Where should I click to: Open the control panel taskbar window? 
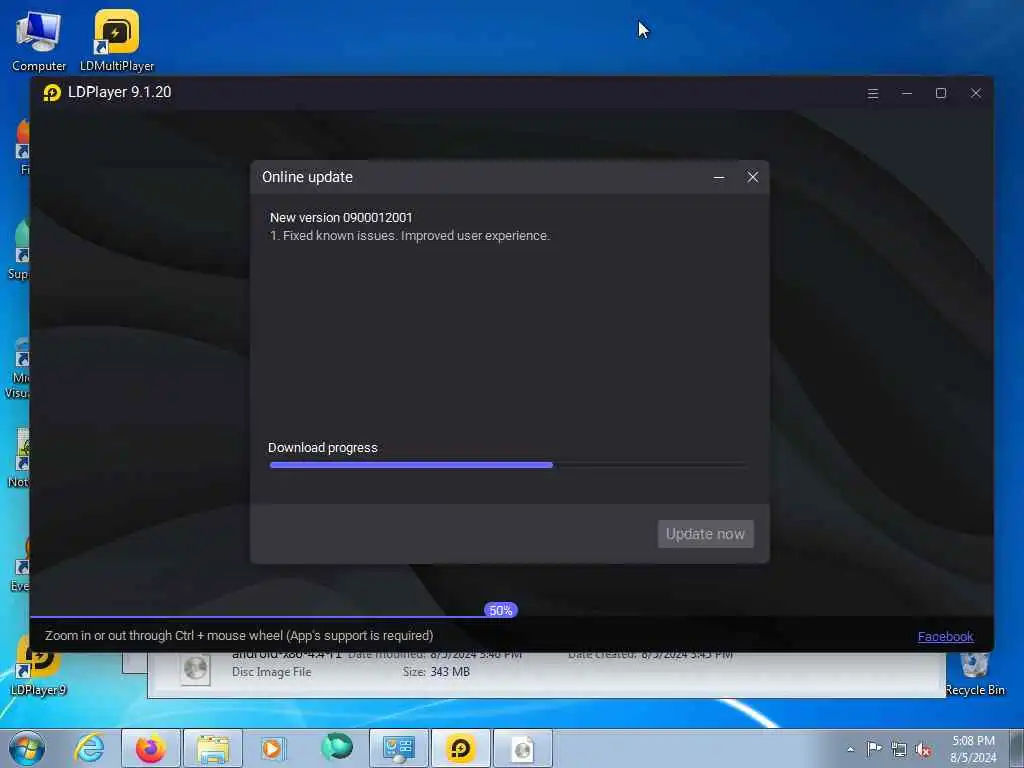399,748
